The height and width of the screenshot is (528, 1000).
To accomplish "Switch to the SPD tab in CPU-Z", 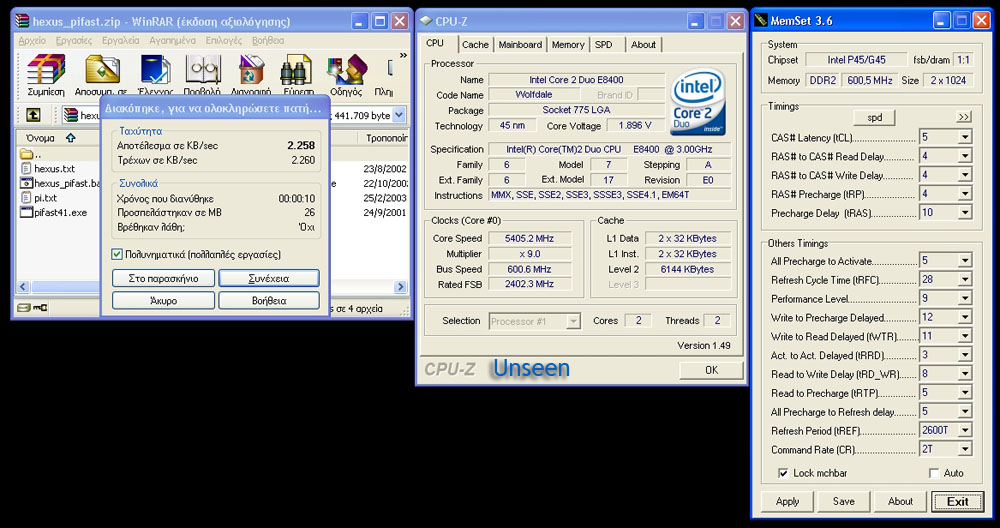I will [x=603, y=45].
